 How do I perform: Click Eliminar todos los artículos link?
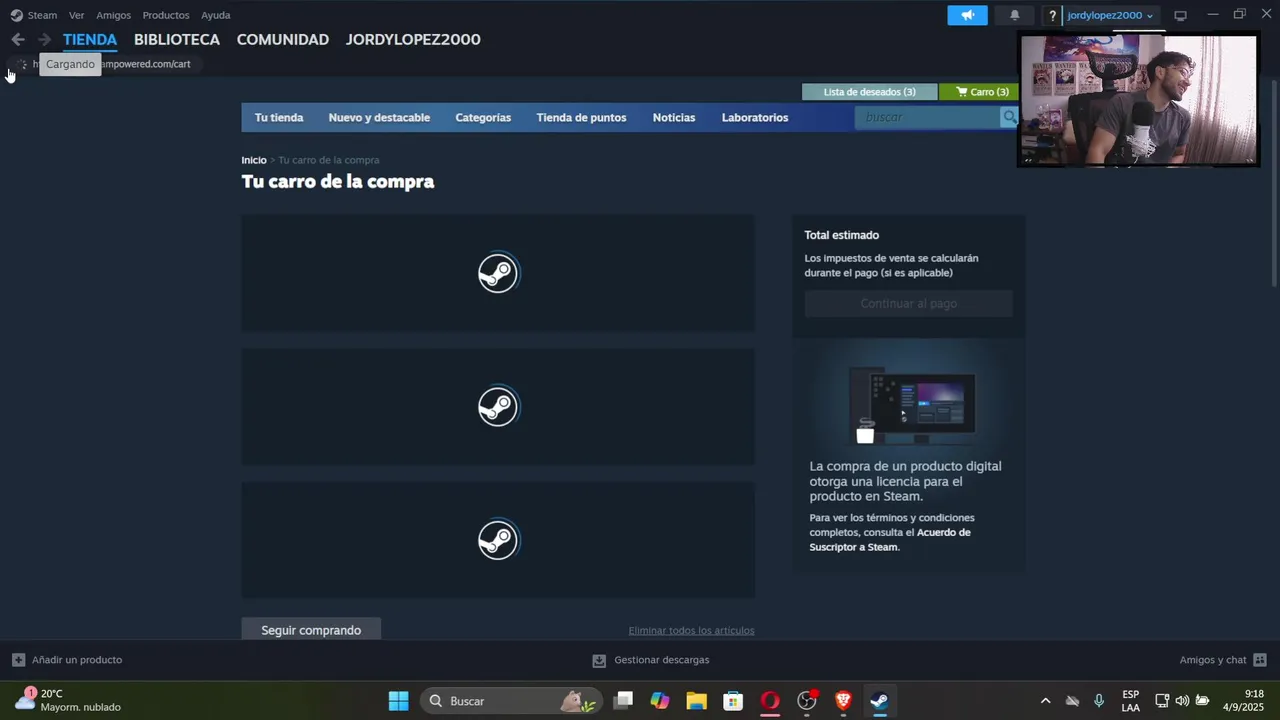click(691, 631)
